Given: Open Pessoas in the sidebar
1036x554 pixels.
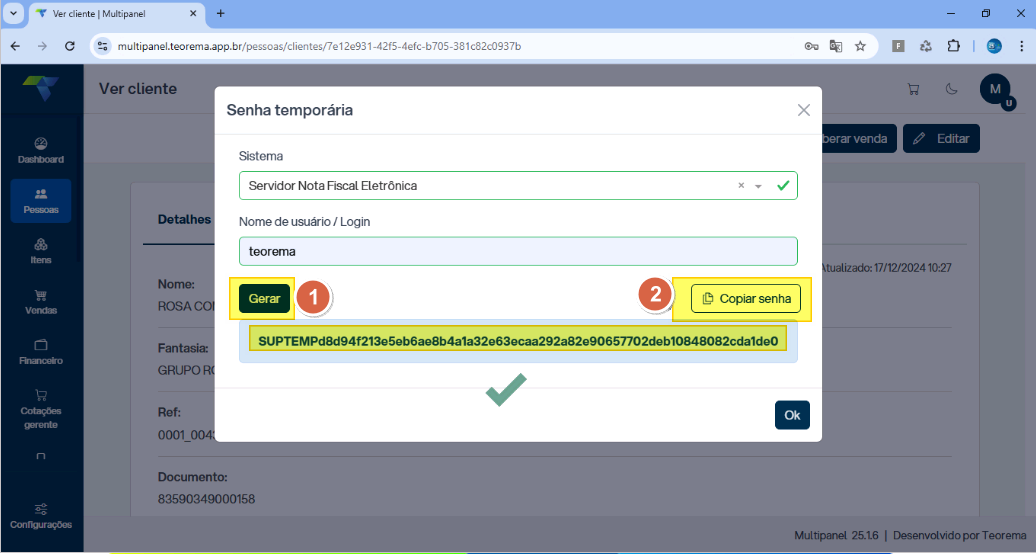Looking at the screenshot, I should click(41, 201).
